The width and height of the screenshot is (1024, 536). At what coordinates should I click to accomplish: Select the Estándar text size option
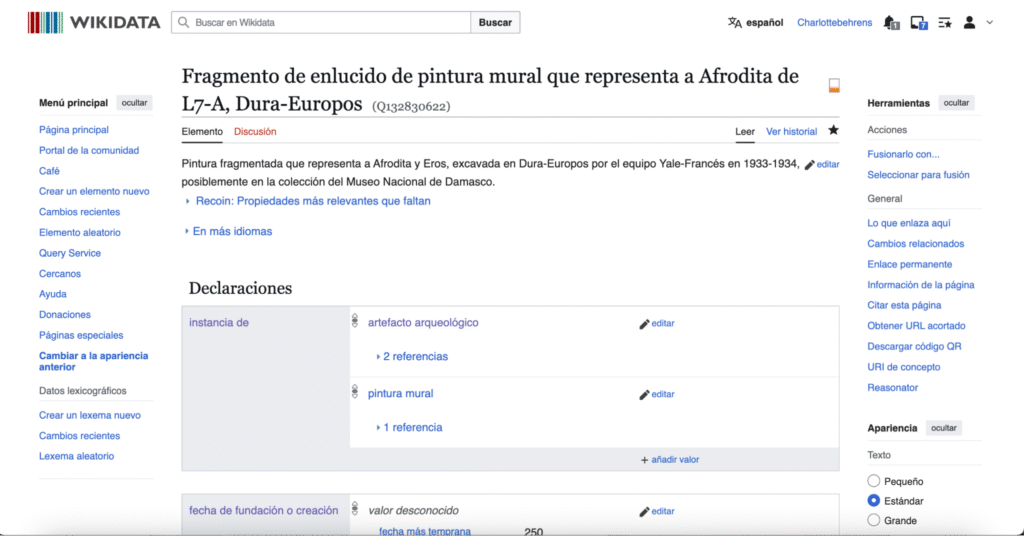click(x=874, y=500)
